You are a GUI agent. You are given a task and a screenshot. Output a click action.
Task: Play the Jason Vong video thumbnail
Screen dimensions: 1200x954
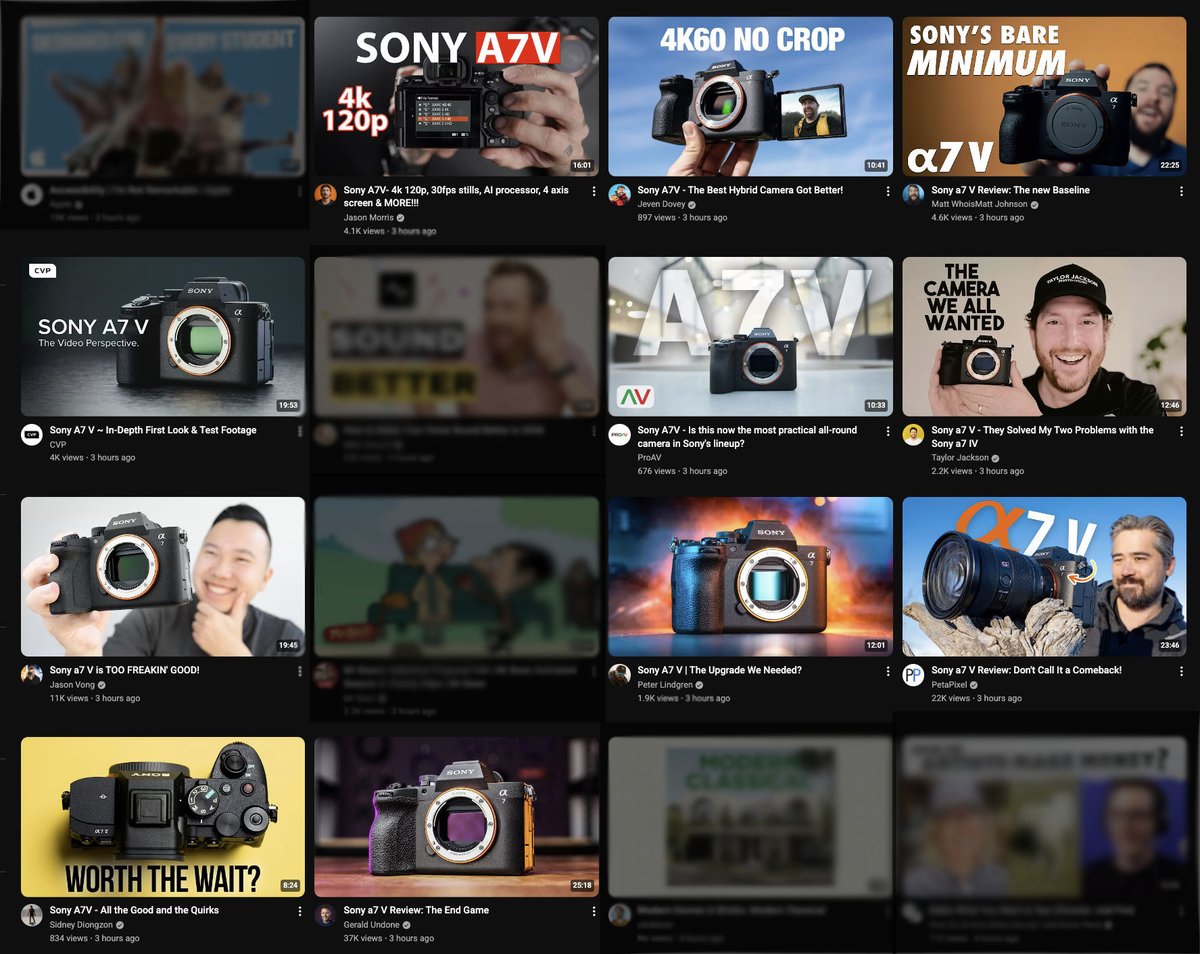coord(163,576)
